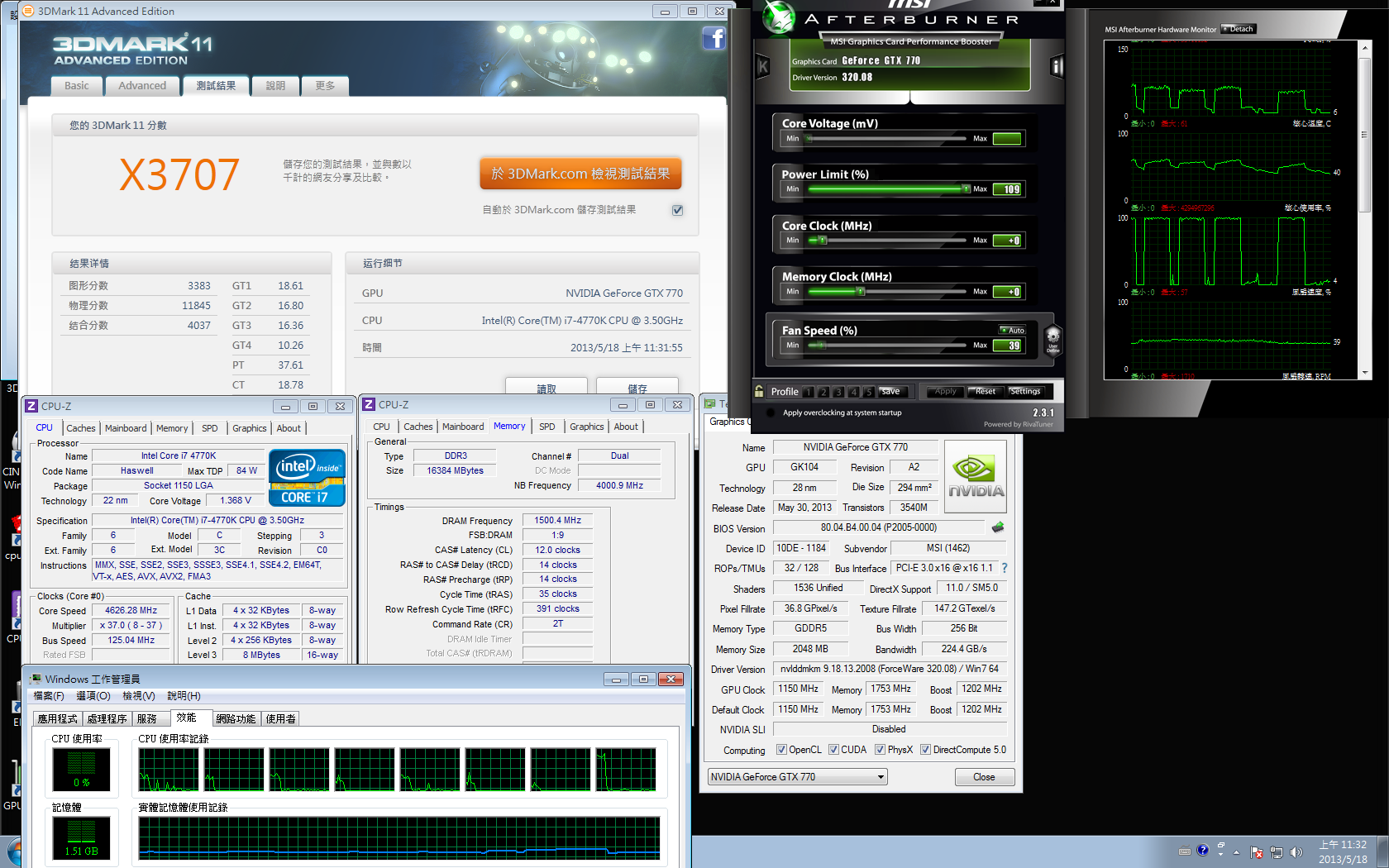Click the Afterburner profile lock icon
Screen dimensions: 1389x868
point(759,391)
